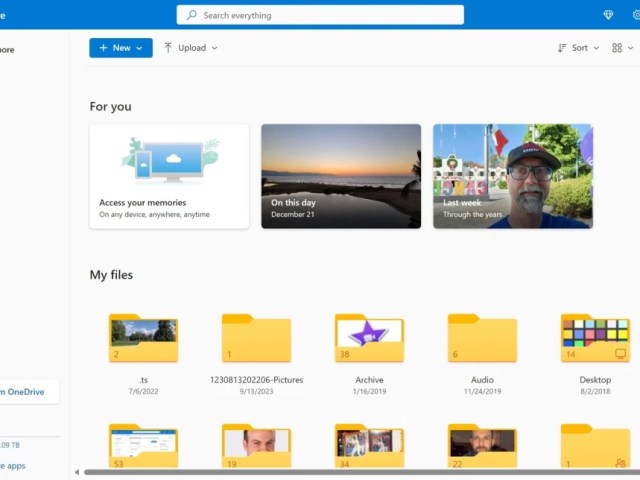Open Access your memories card

click(x=169, y=176)
